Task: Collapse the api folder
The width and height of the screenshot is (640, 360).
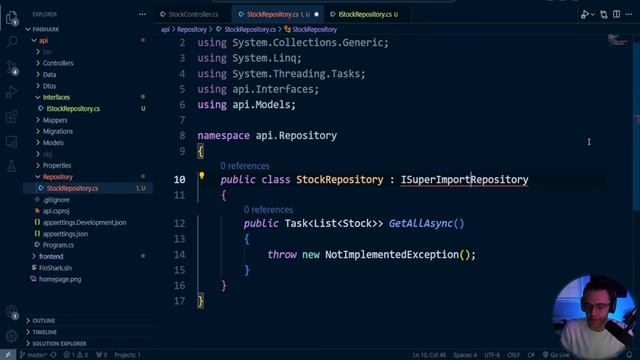Action: tap(43, 40)
